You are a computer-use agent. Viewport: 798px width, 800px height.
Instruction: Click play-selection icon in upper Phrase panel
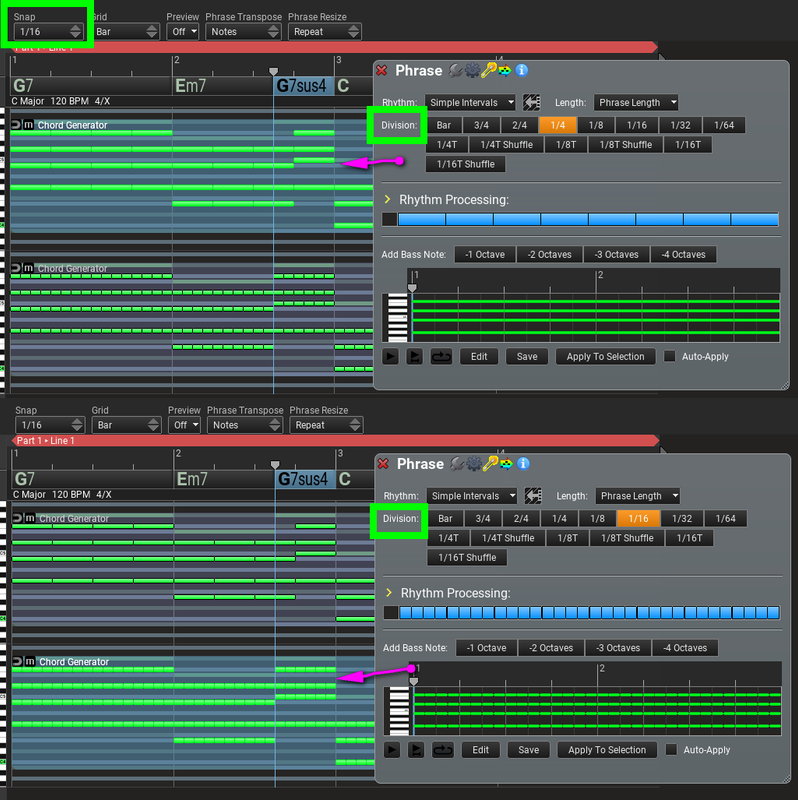coord(414,357)
